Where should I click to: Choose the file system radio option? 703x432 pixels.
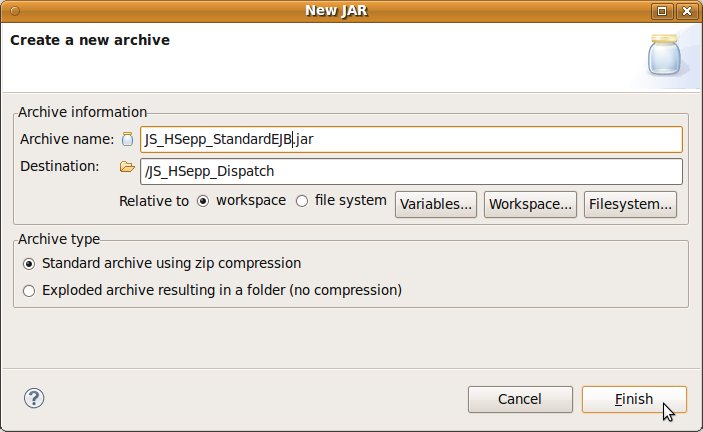coord(303,201)
